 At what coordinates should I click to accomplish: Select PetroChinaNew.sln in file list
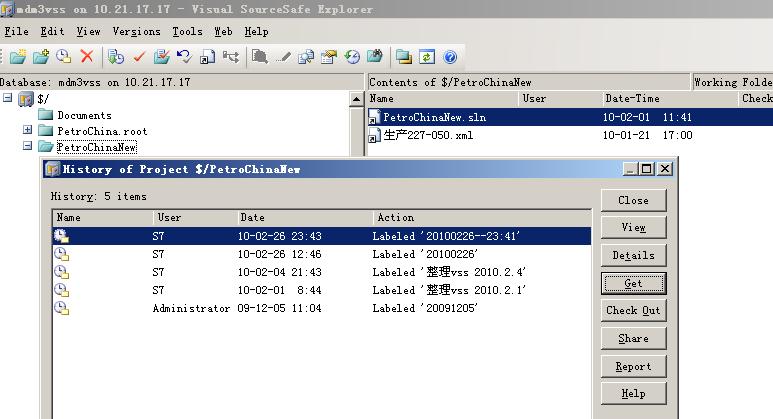[x=570, y=117]
